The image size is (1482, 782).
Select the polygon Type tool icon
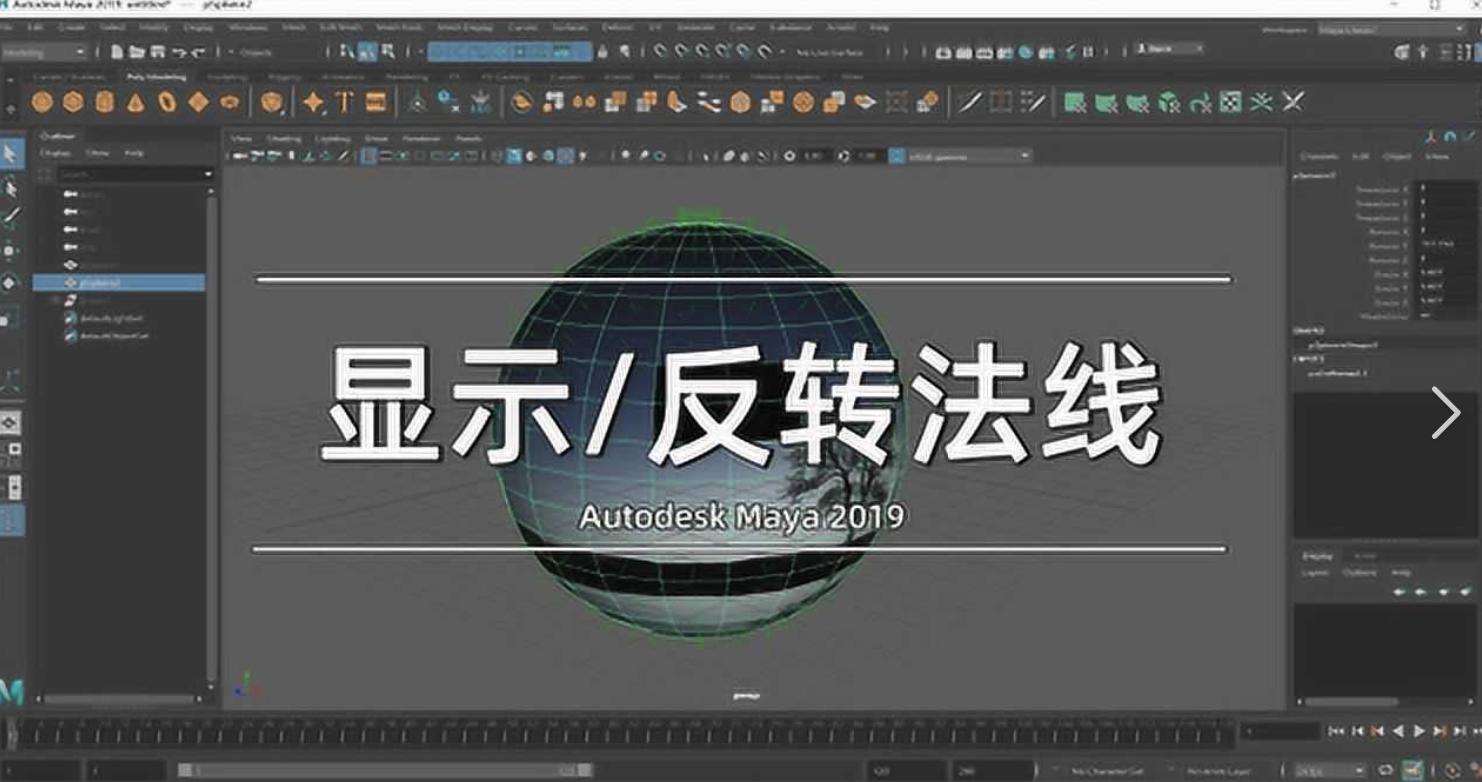[x=345, y=102]
